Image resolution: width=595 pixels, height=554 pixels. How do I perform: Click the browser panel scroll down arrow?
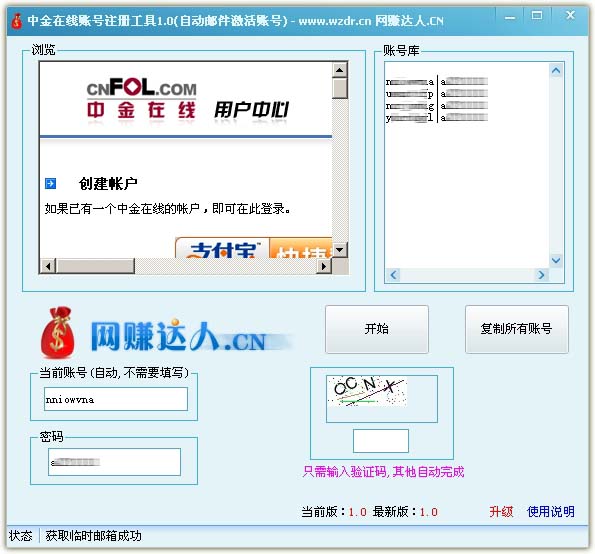(x=340, y=250)
